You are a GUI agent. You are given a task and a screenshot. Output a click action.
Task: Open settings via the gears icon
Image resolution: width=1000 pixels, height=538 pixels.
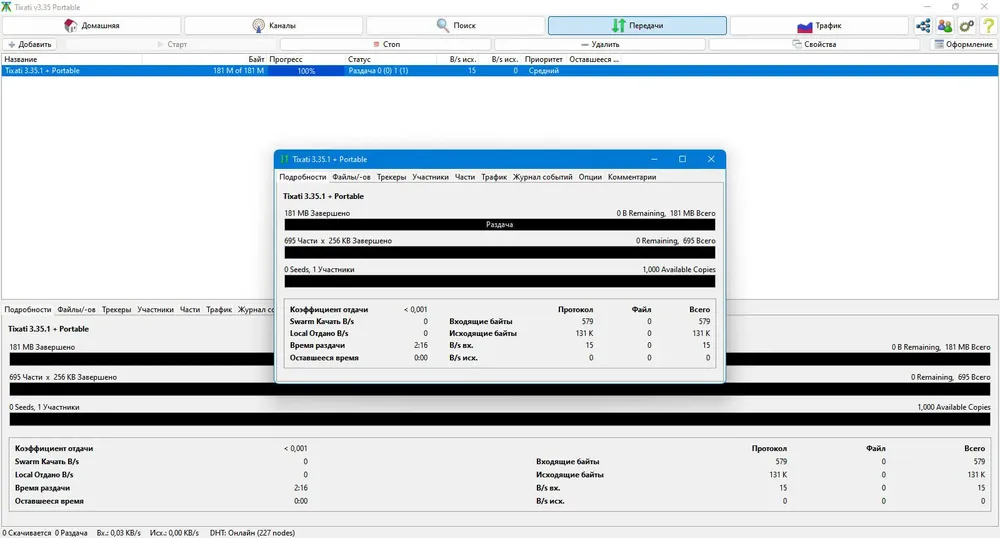coord(966,26)
